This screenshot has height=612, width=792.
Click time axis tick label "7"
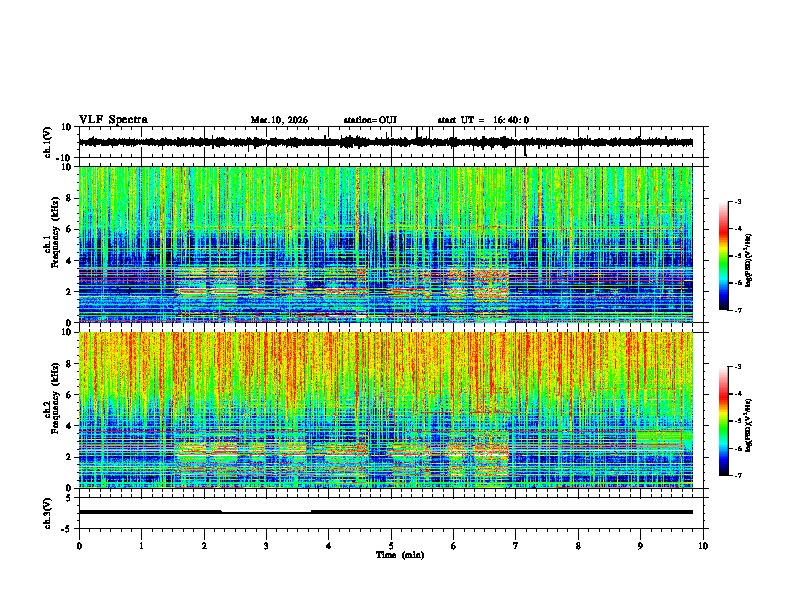coord(516,546)
